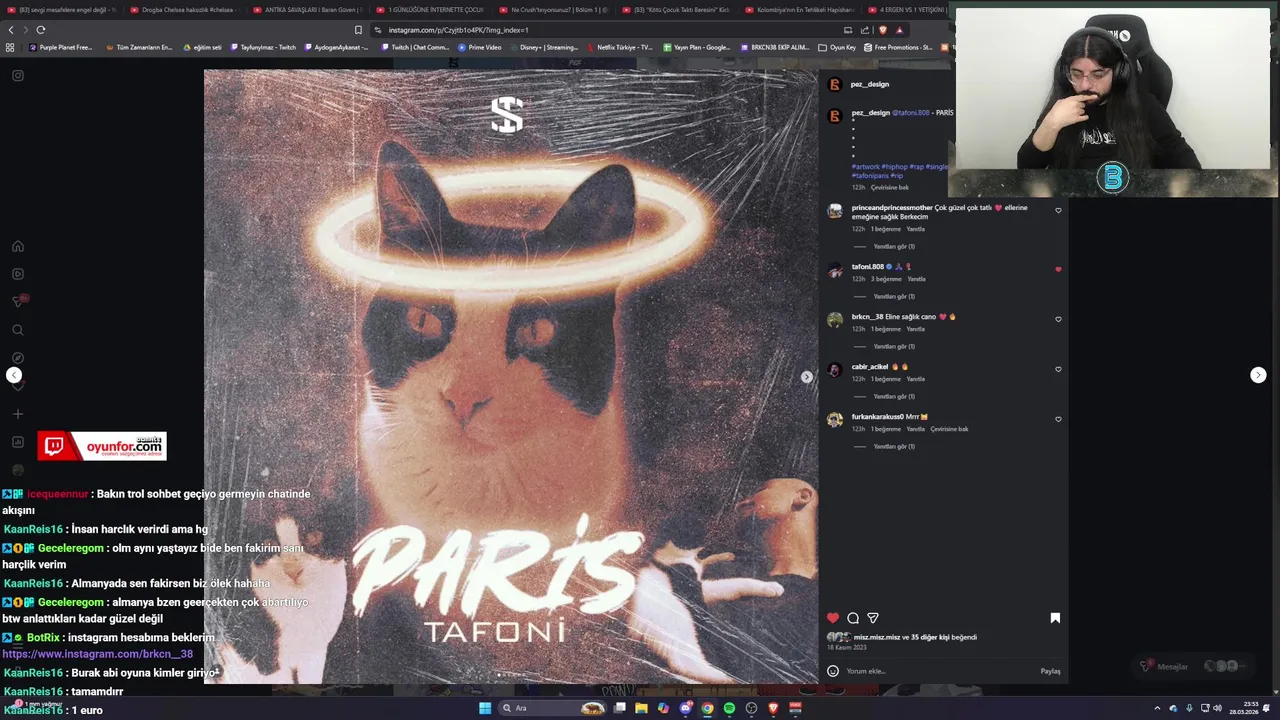The width and height of the screenshot is (1280, 720).
Task: Open the 1 GÜNLÜĞÜNE İNTERNETTE ÇOCUK tab
Action: 428,10
